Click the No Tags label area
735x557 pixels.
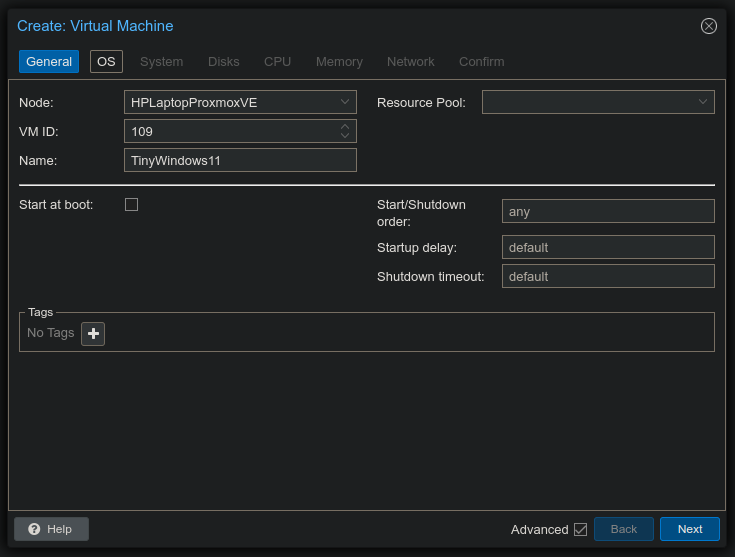point(50,333)
